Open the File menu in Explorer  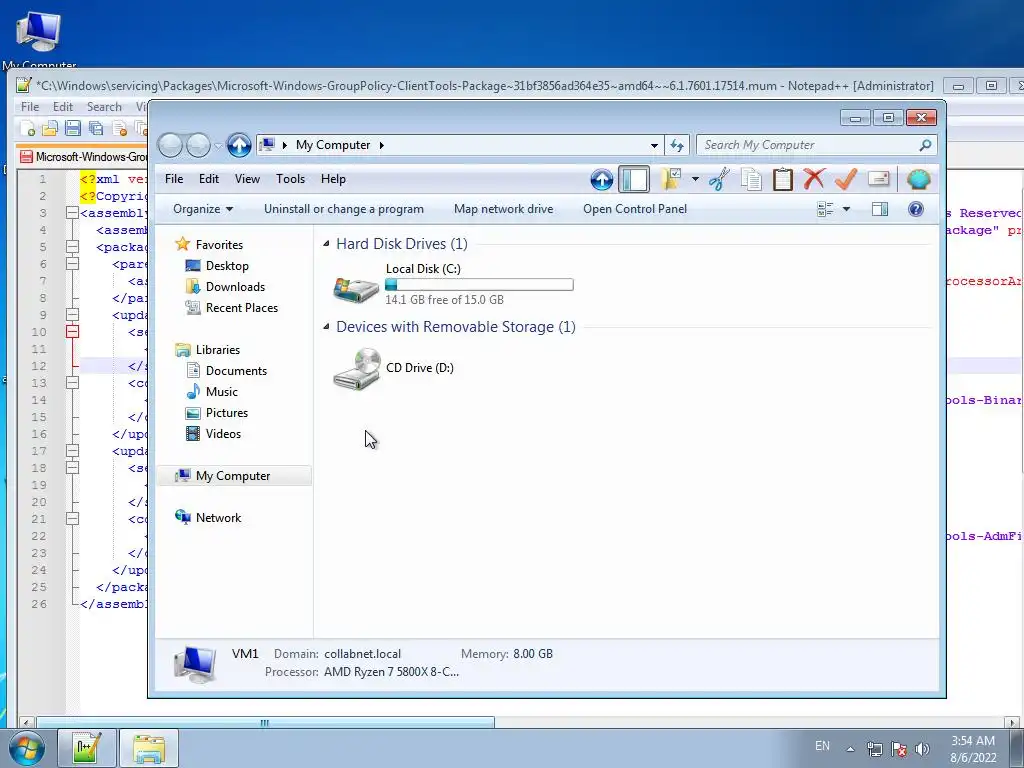click(x=174, y=179)
